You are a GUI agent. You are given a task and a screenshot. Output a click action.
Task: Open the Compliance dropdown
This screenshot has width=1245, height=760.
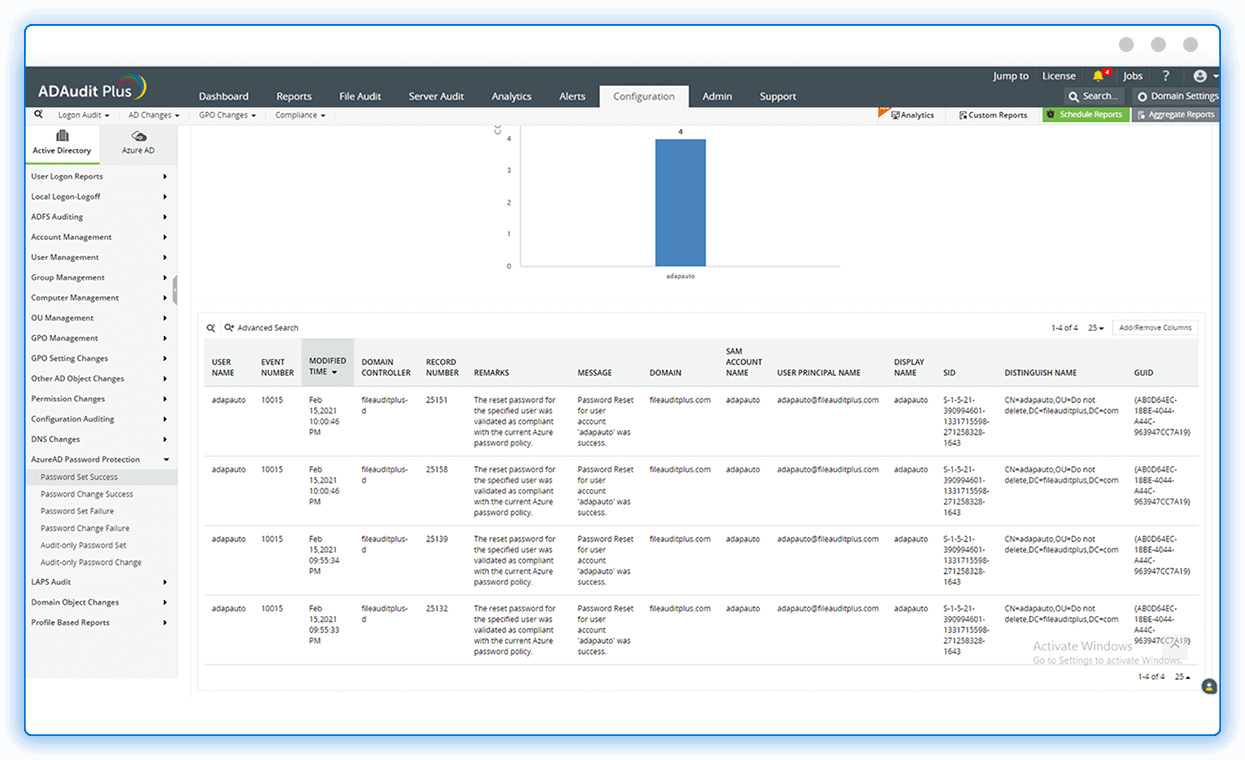click(x=300, y=115)
